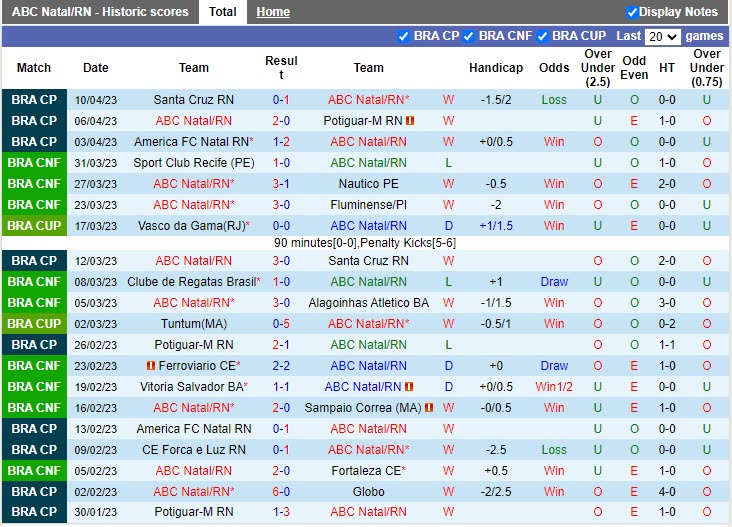Click BRA CUP badge in Vasco da Gama row

[34, 226]
